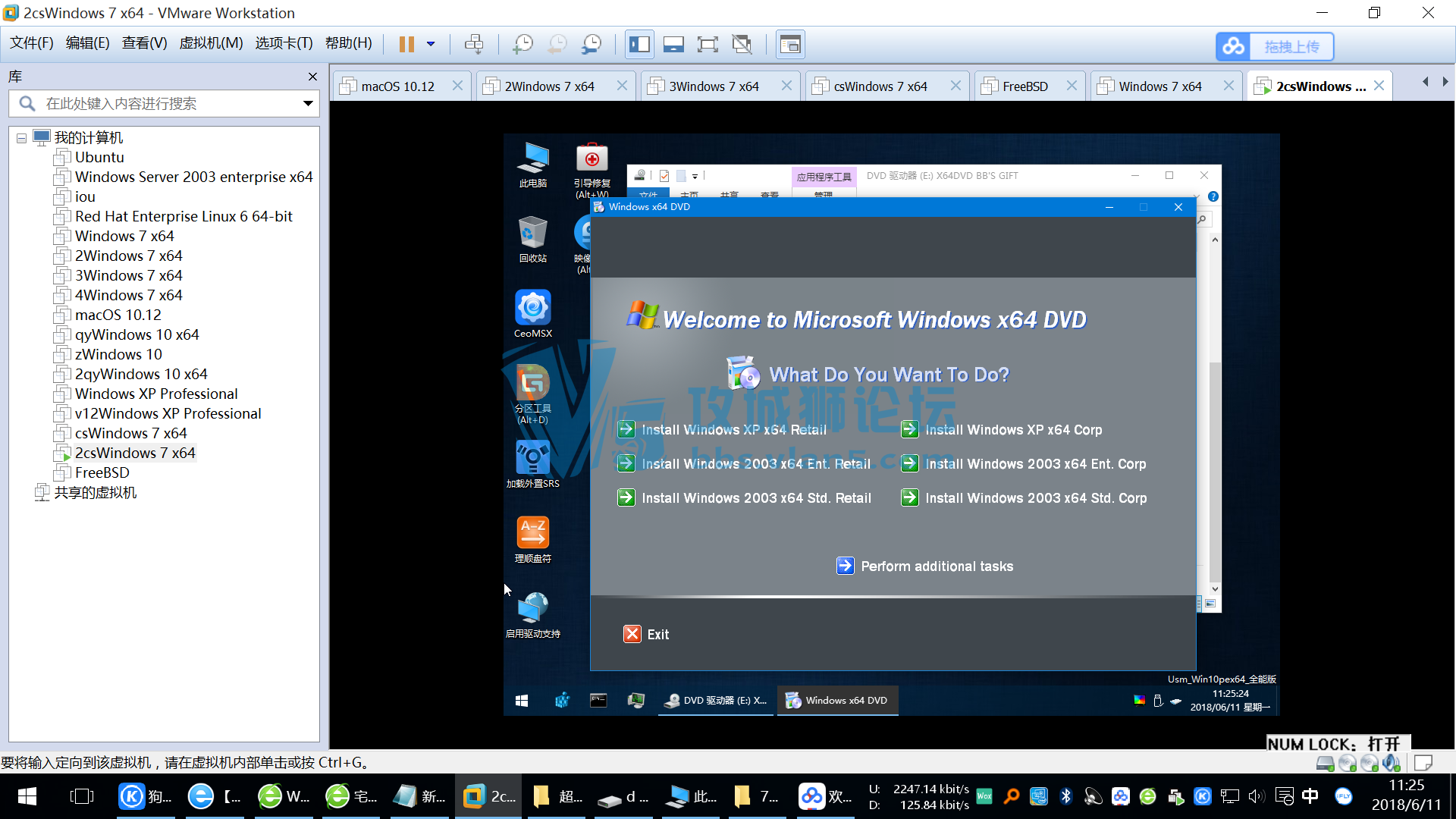
Task: Pause the virtual machine with the pause icon
Action: click(x=406, y=44)
